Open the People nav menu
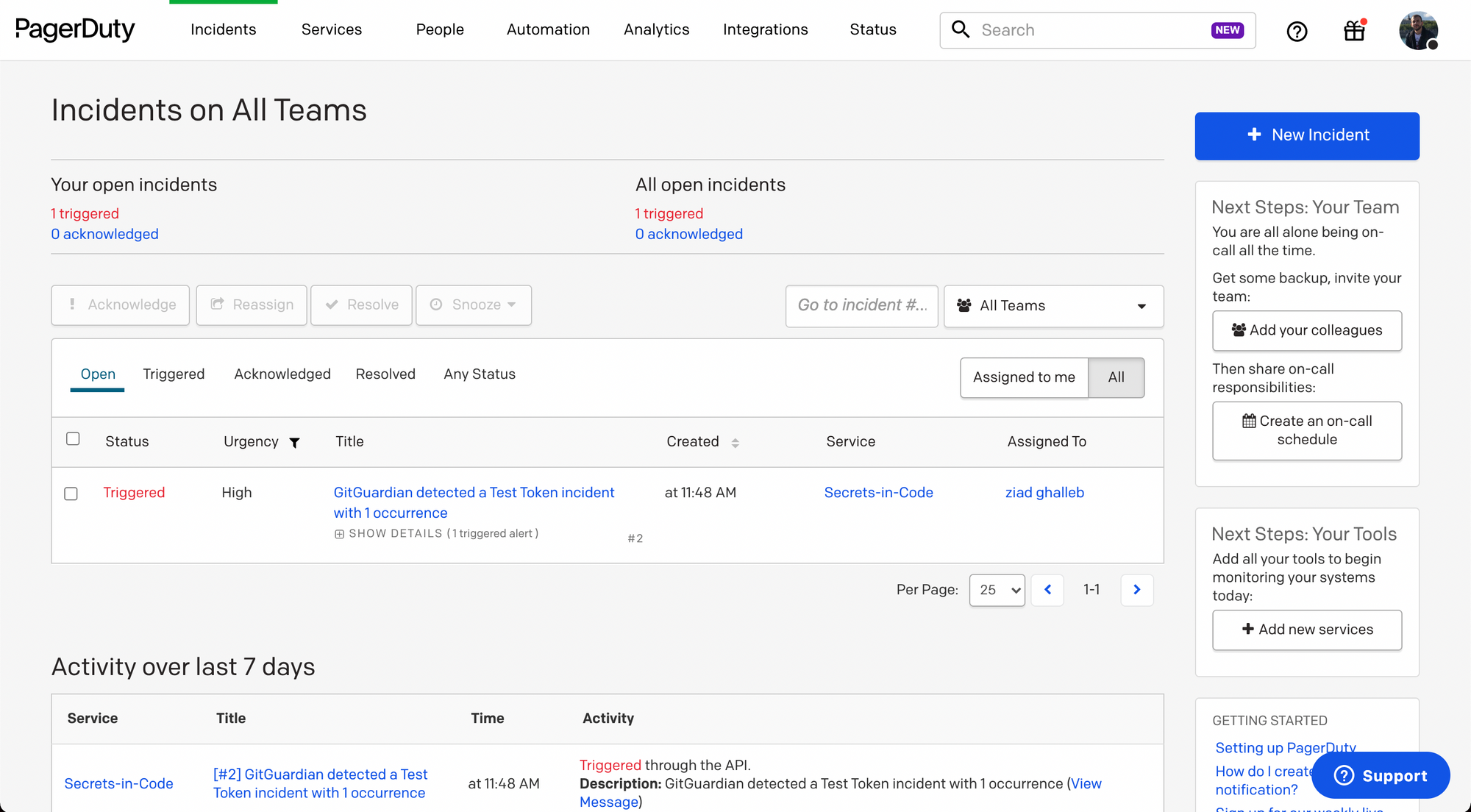The image size is (1471, 812). tap(440, 29)
